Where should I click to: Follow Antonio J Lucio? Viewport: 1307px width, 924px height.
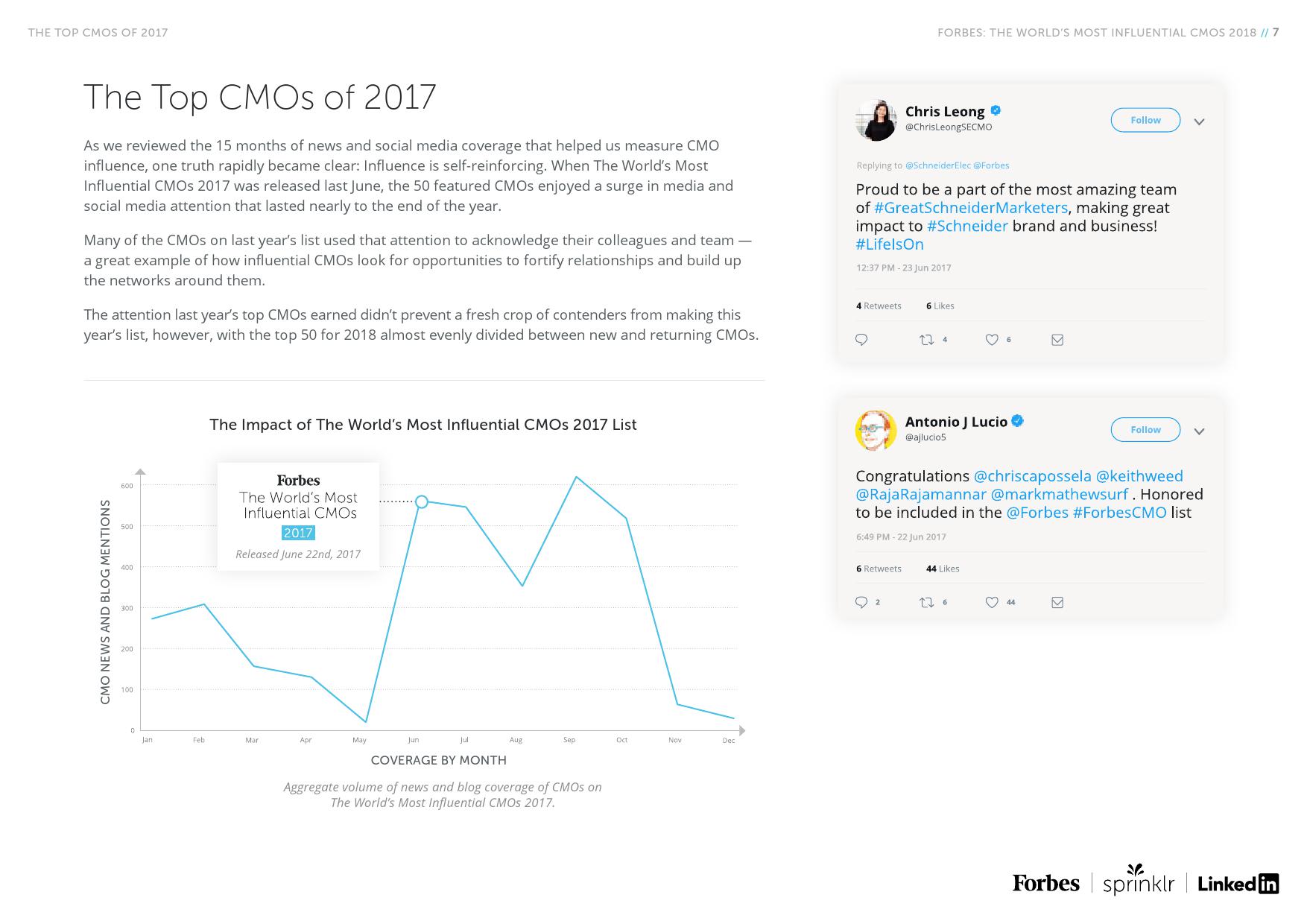[1145, 429]
